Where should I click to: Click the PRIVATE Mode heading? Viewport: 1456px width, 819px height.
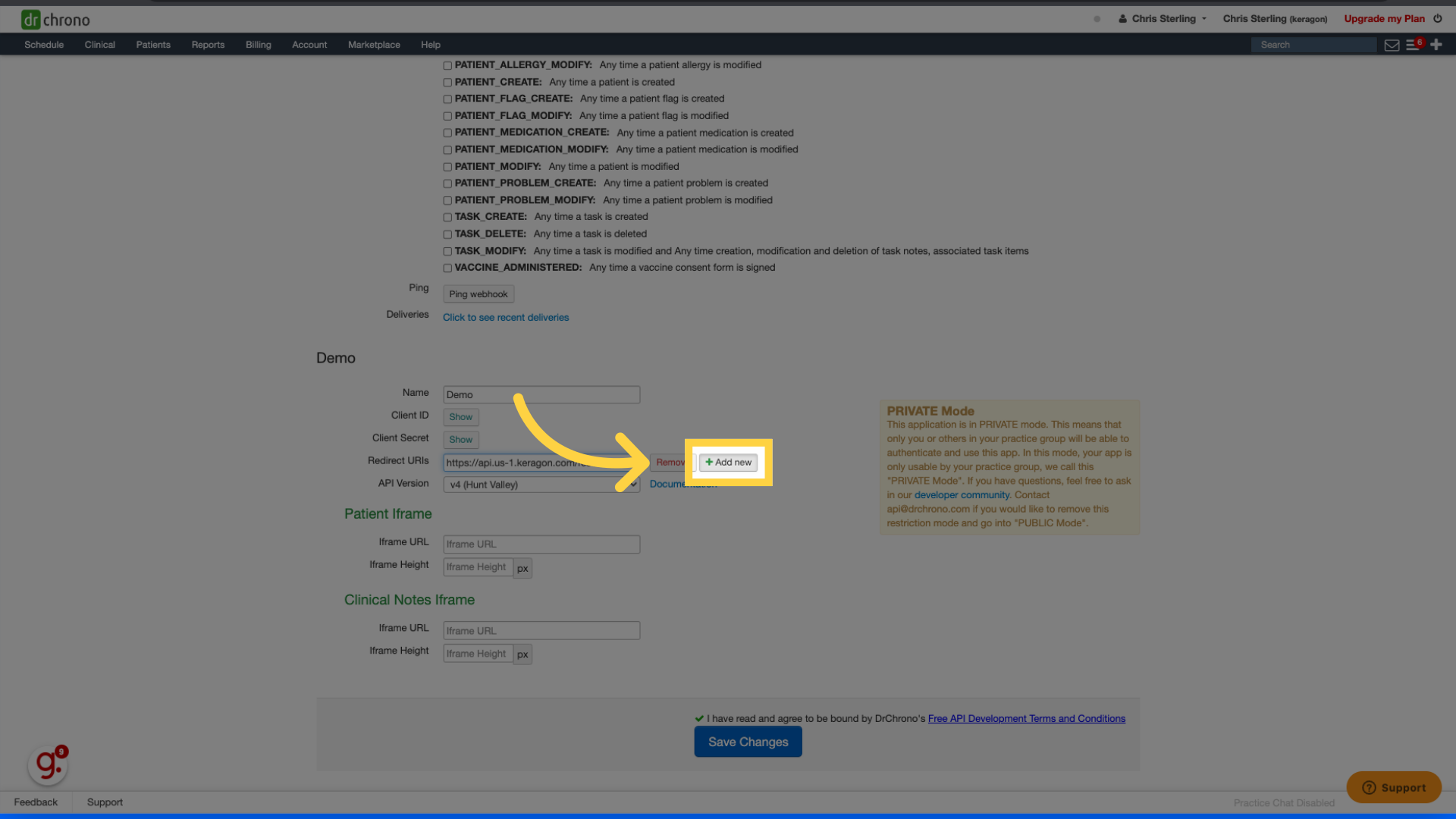pos(930,411)
